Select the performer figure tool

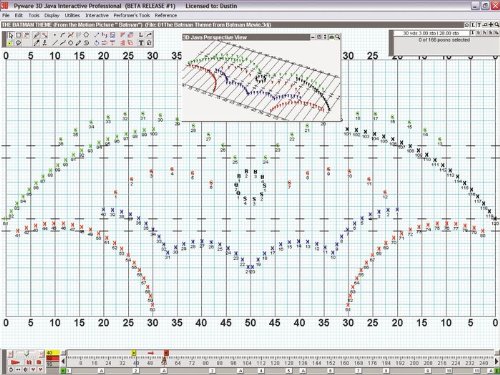tap(45, 43)
